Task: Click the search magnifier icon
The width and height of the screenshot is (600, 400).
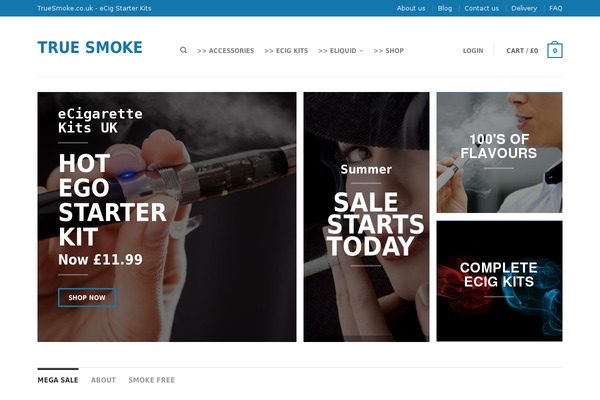Action: [183, 50]
